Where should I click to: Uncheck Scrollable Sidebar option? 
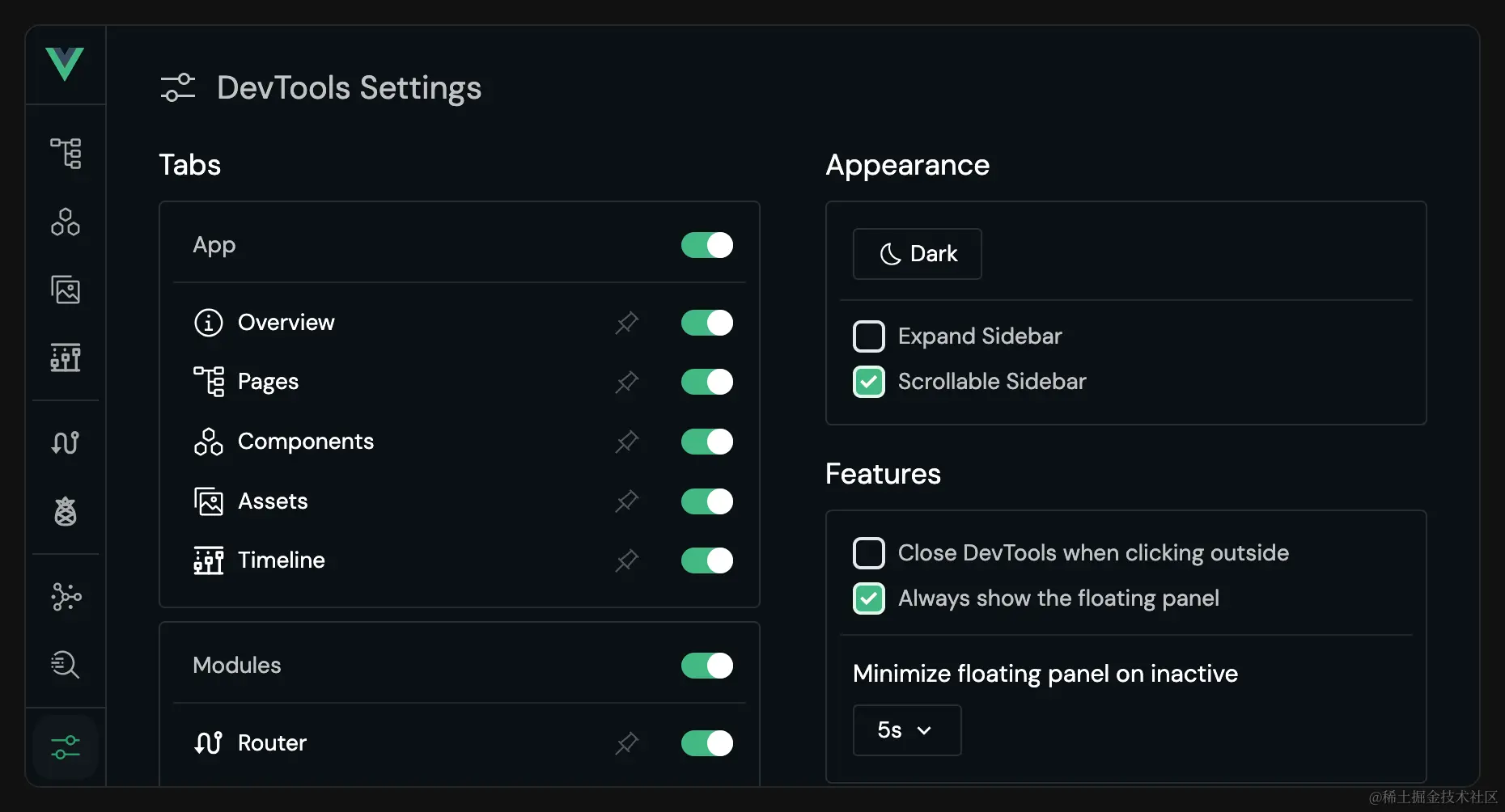tap(869, 382)
